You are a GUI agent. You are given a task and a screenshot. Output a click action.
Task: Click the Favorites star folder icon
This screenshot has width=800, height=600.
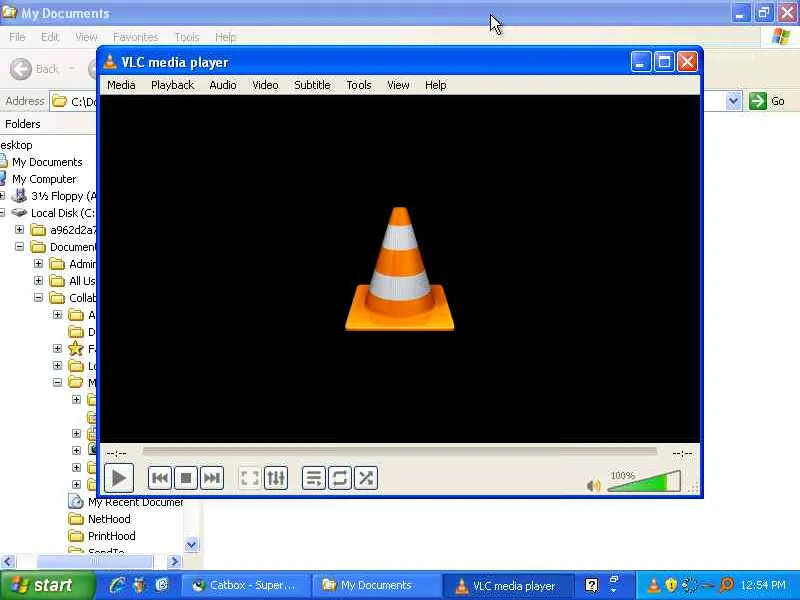[76, 348]
